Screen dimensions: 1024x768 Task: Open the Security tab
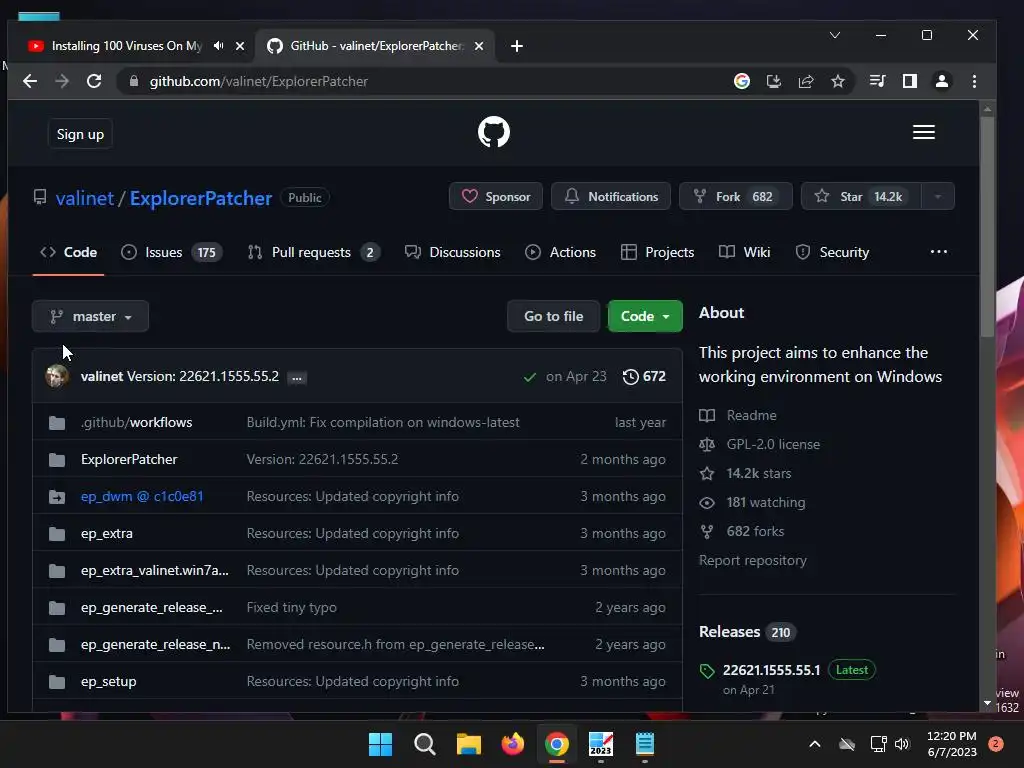click(x=833, y=252)
